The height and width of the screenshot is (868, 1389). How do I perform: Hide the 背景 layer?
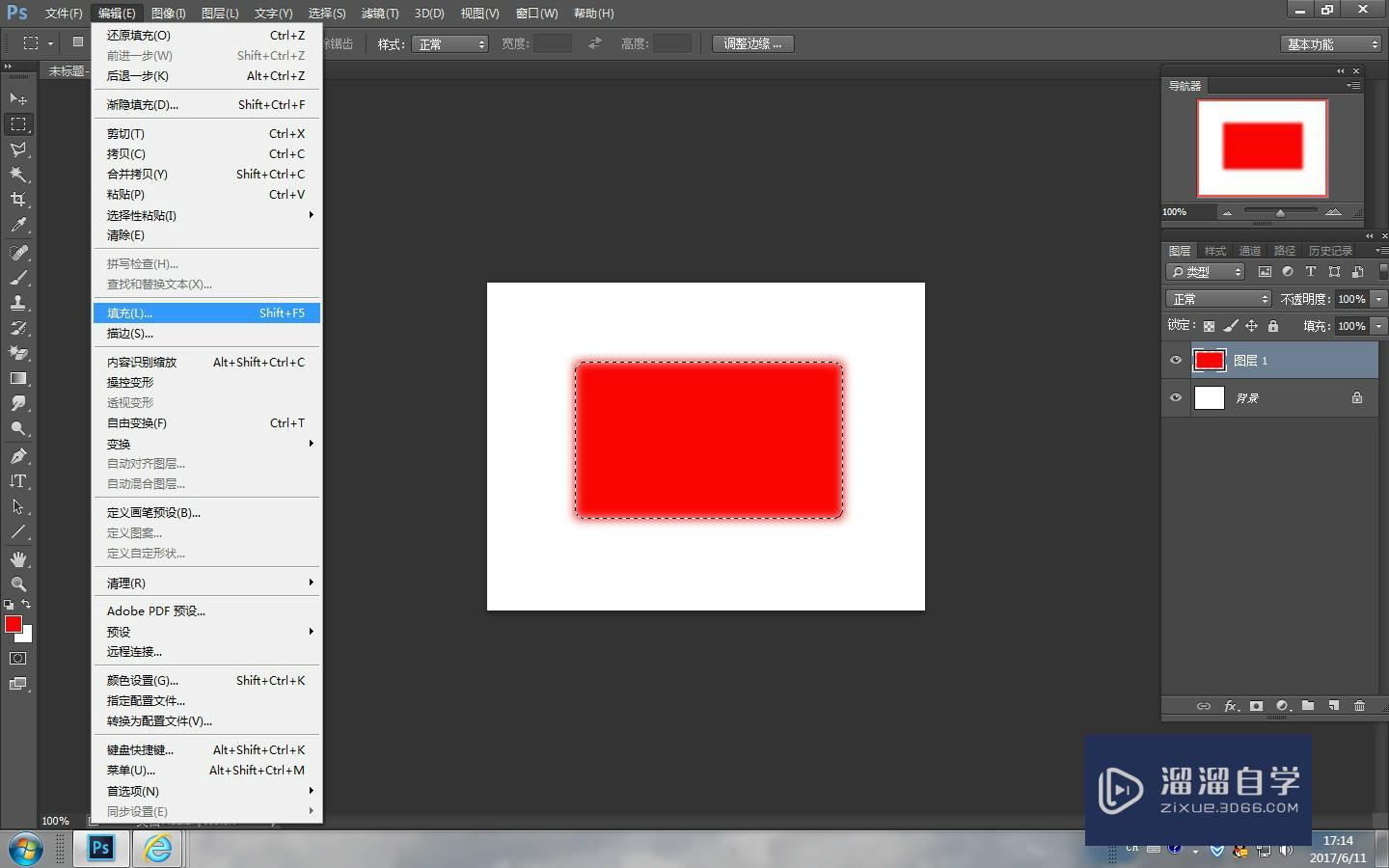(1175, 397)
